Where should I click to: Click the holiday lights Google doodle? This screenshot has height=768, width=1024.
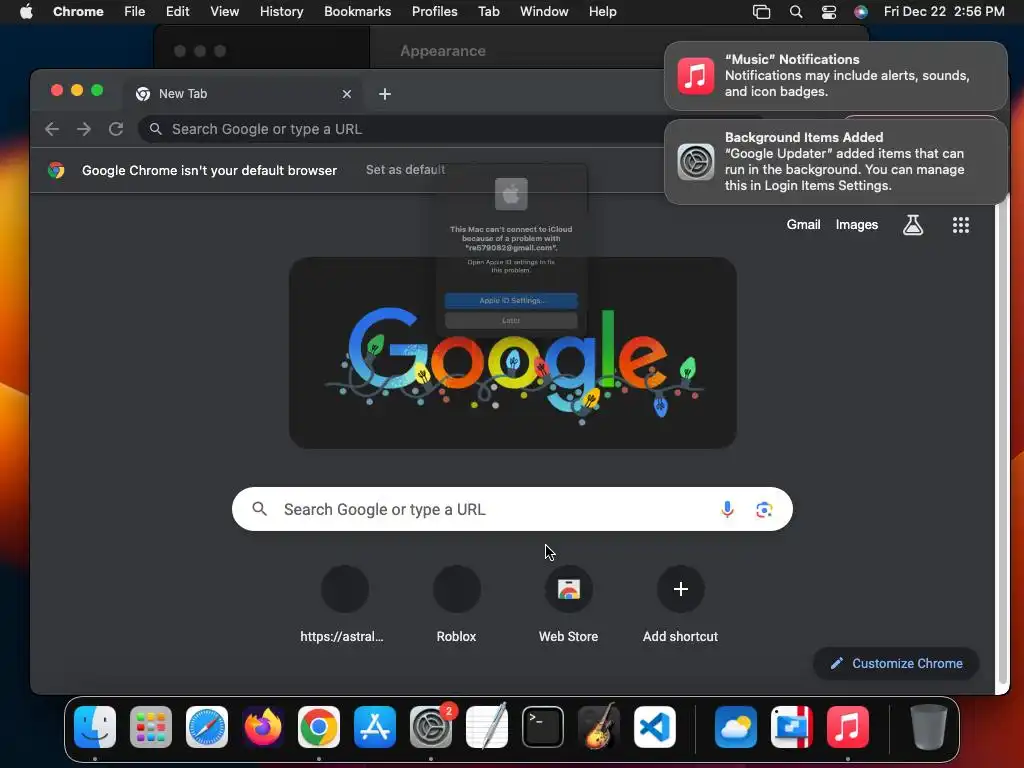pyautogui.click(x=513, y=353)
